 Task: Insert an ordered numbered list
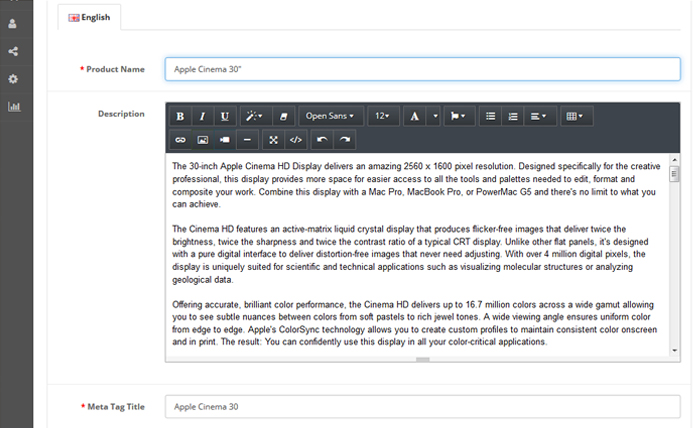[x=513, y=116]
